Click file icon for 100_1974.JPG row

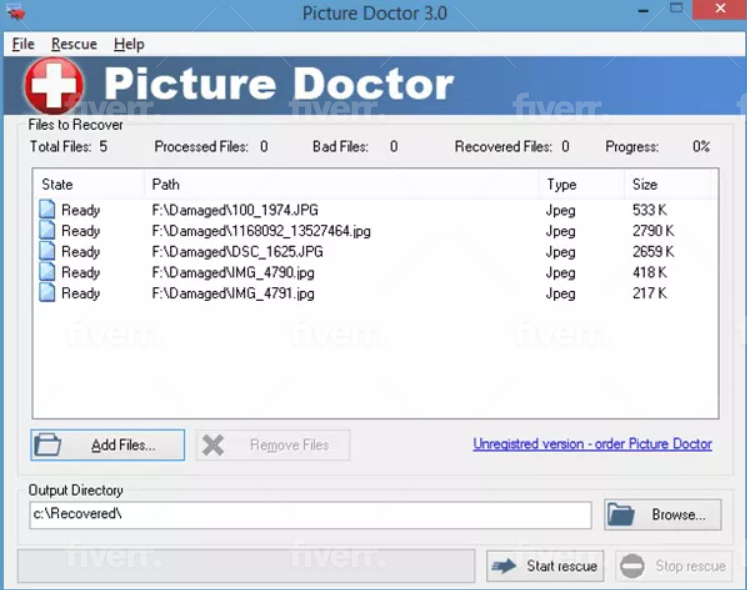click(47, 210)
